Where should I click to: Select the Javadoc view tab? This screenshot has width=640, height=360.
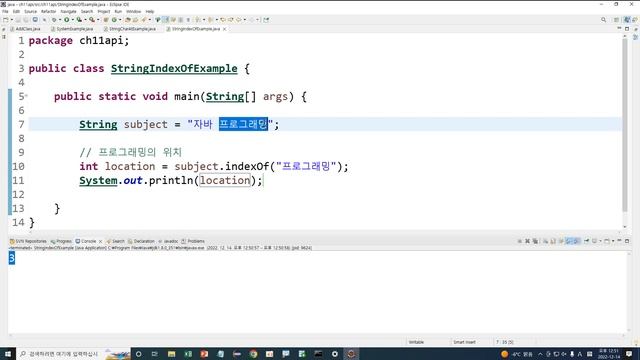pos(168,241)
